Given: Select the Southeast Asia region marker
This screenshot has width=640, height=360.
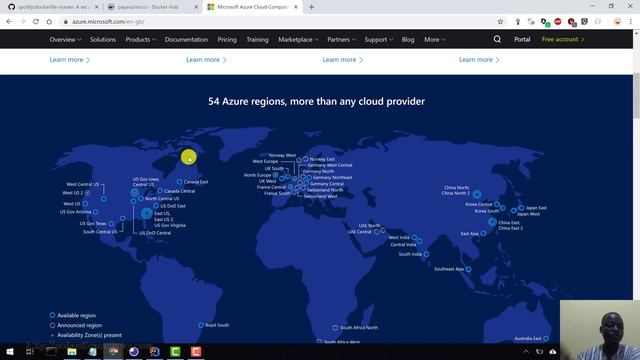Looking at the screenshot, I should pos(469,269).
